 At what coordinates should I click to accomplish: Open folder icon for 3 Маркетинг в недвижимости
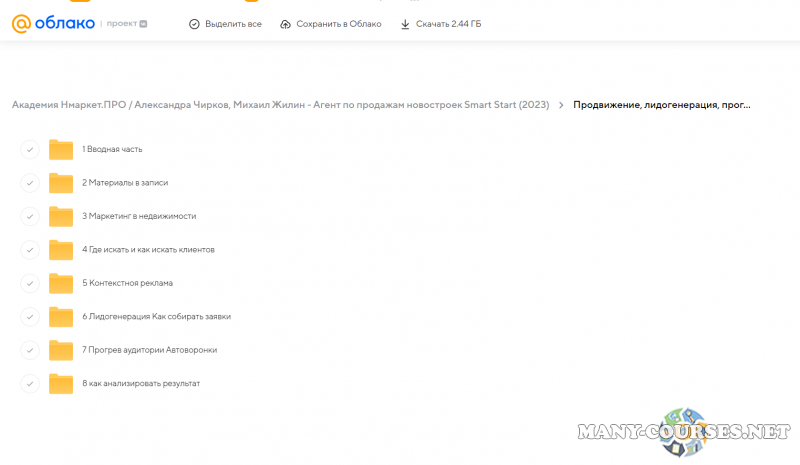pyautogui.click(x=61, y=216)
